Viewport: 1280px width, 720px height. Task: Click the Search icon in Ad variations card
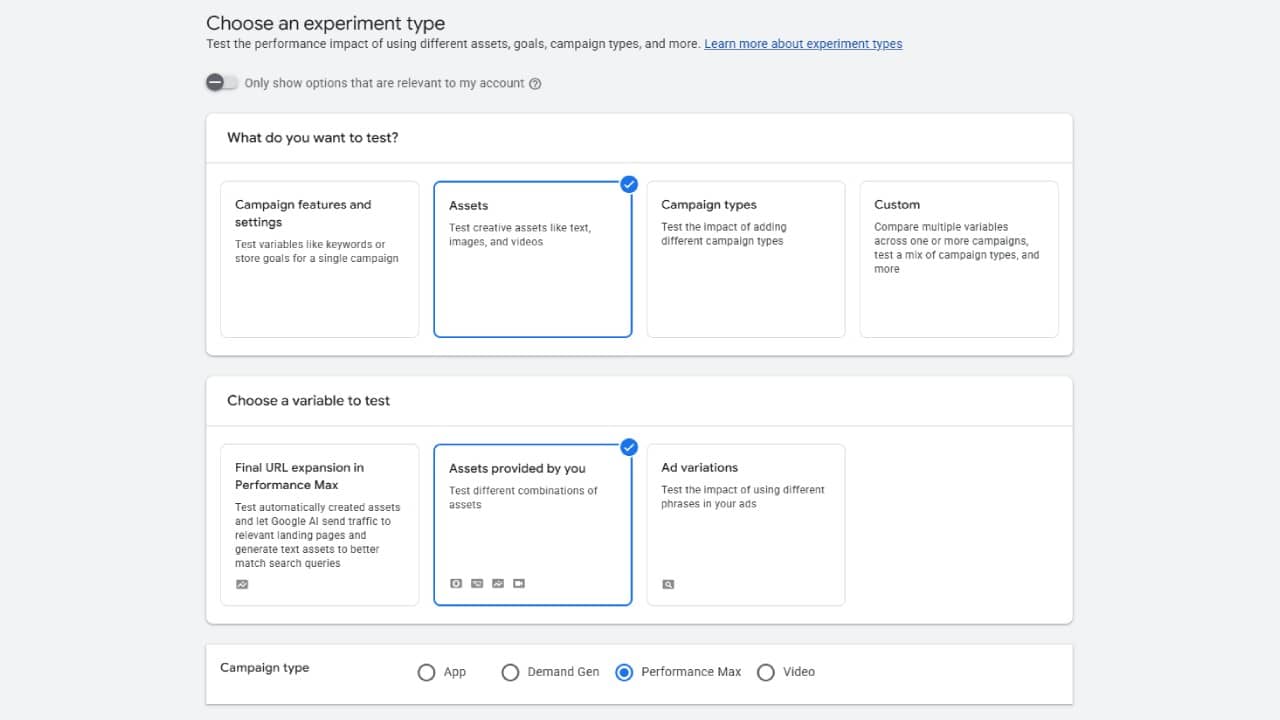668,584
